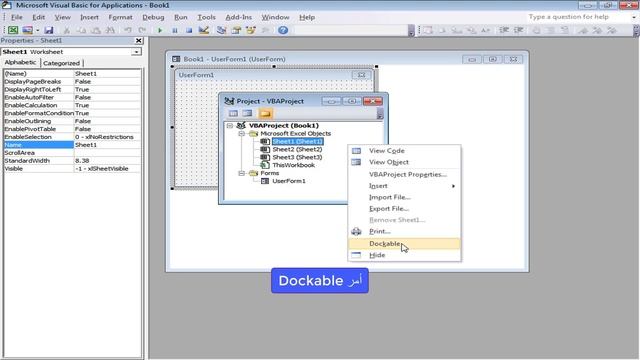The image size is (640, 360).
Task: Open the Insert UserForm dropdown arrow
Action: 37,30
